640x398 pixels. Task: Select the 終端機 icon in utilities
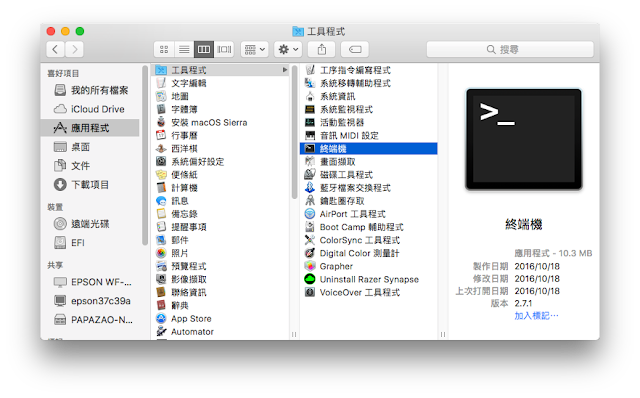pos(310,149)
